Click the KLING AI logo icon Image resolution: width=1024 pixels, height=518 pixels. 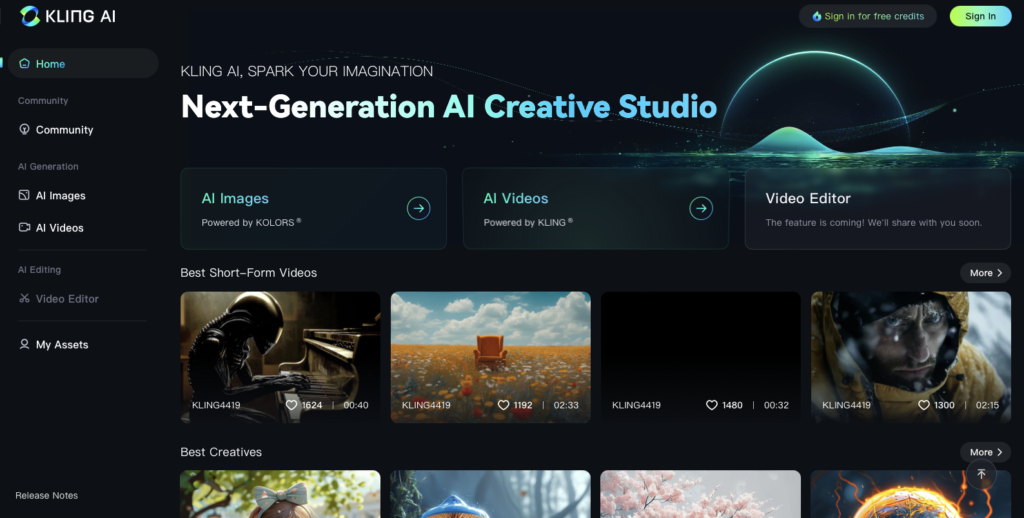pos(30,16)
